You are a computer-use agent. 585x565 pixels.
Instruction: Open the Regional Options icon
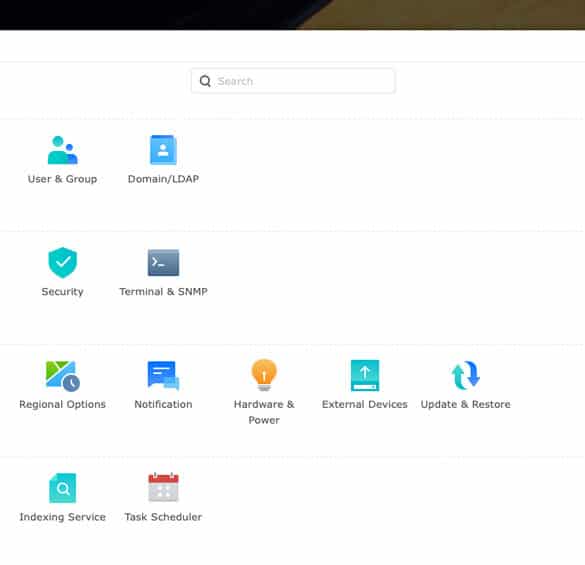pos(62,376)
